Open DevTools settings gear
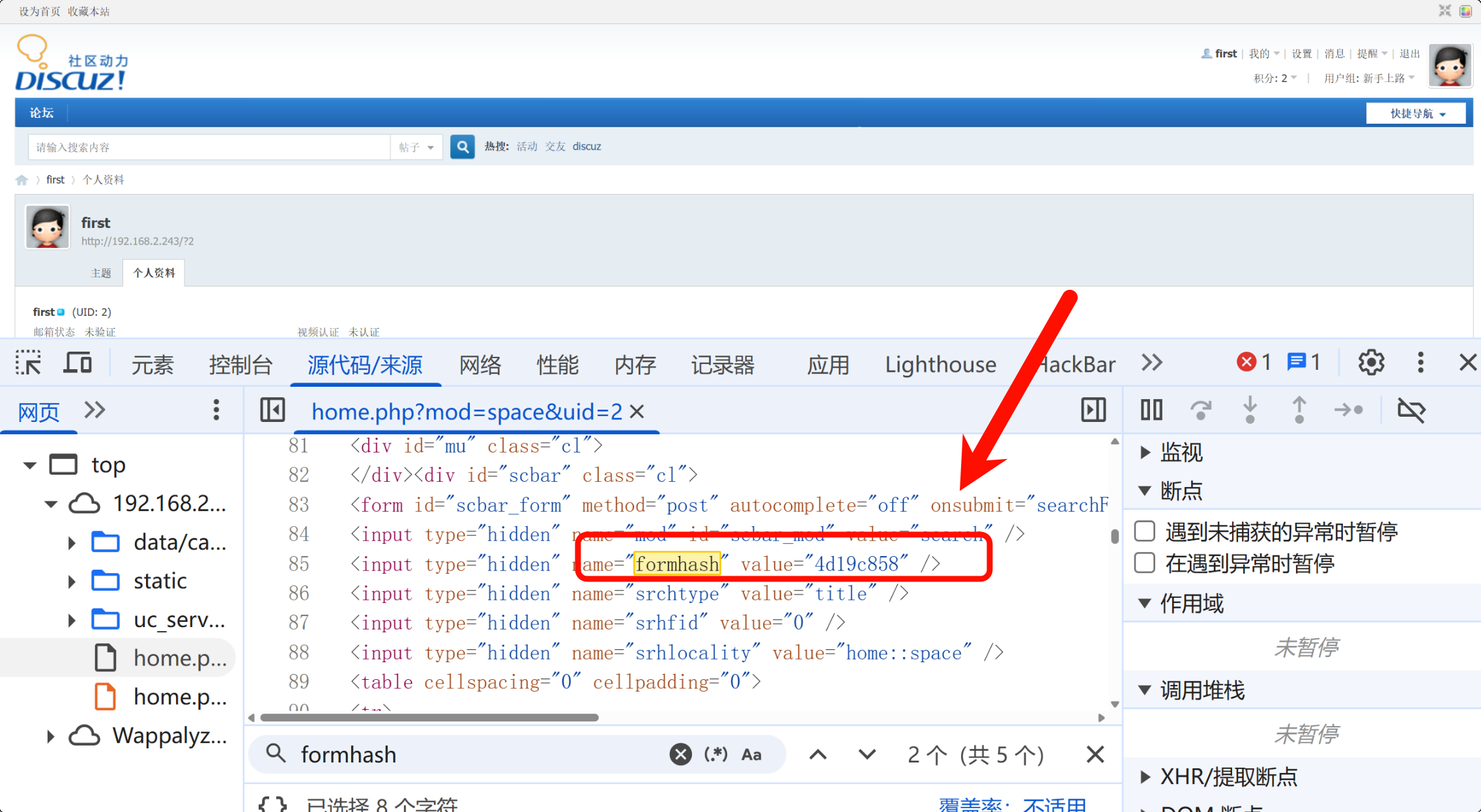The height and width of the screenshot is (812, 1481). [1371, 363]
